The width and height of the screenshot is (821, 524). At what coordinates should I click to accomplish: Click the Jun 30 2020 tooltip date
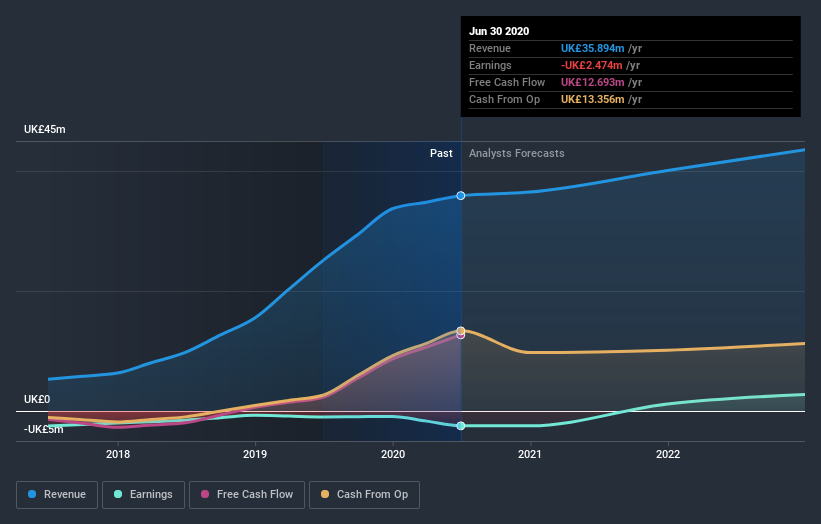[x=499, y=31]
